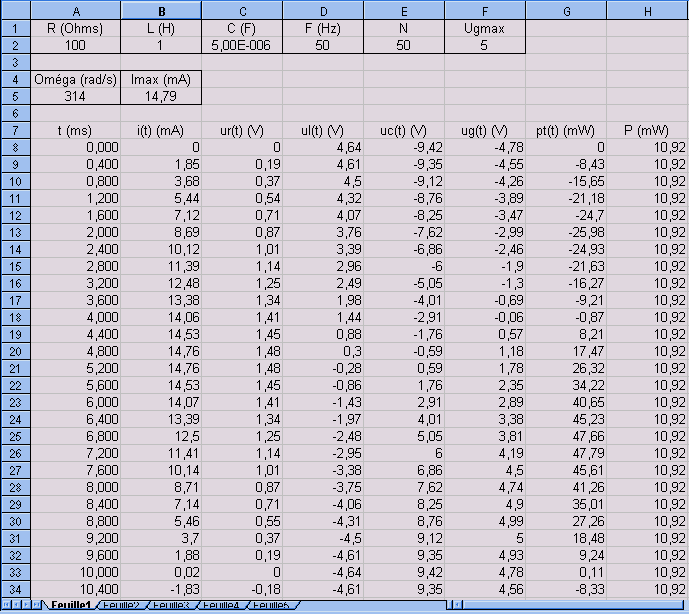This screenshot has width=689, height=614.
Task: Click the Oméga value cell 314
Action: [75, 97]
